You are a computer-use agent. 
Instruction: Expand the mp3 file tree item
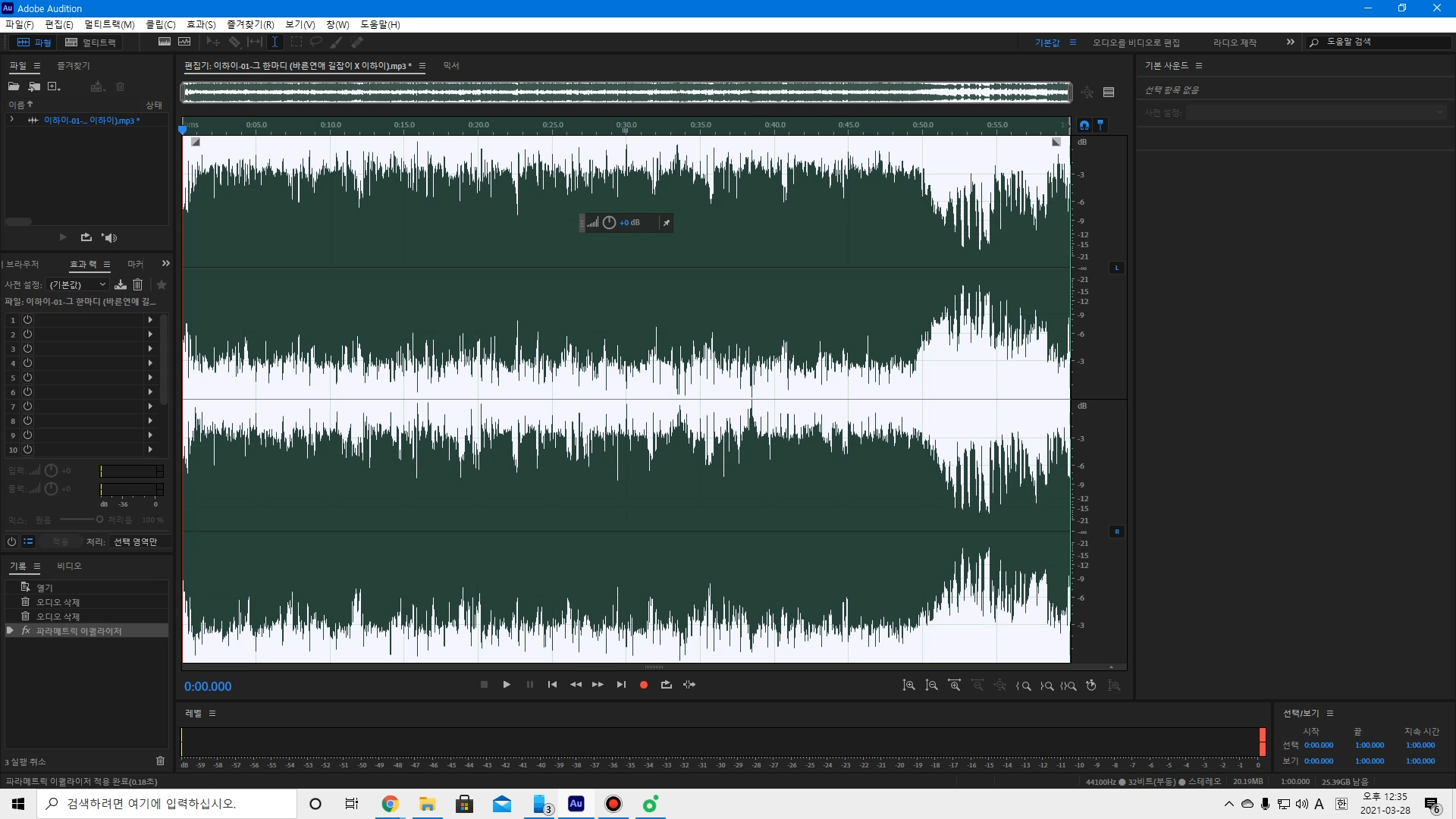(x=11, y=120)
